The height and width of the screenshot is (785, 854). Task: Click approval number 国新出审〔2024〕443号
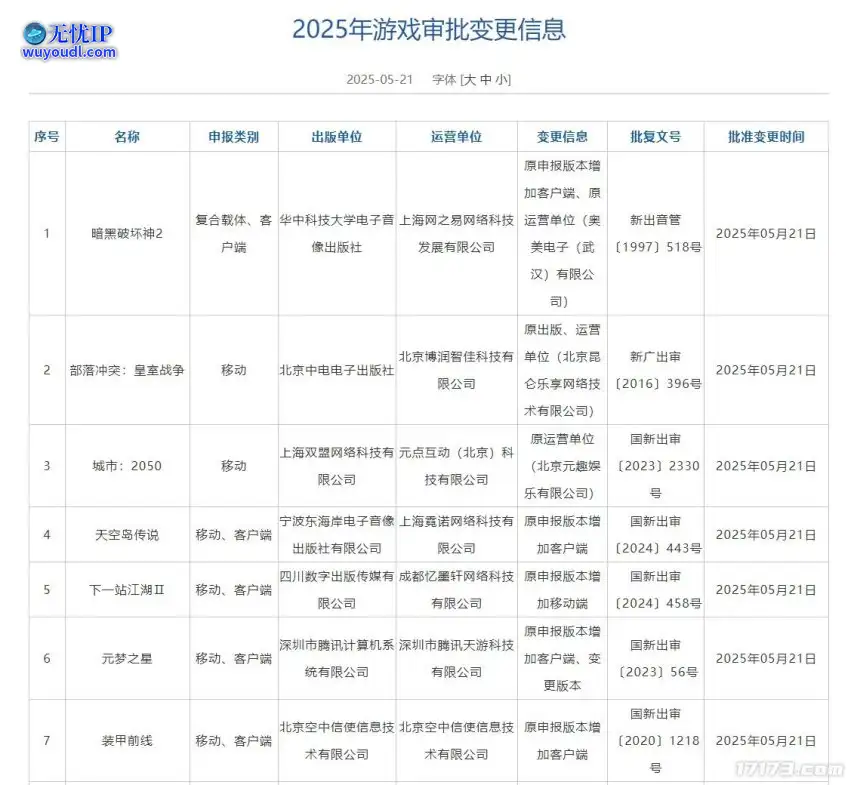[656, 535]
